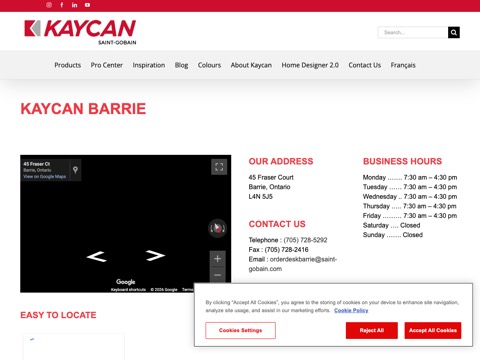The image size is (480, 360).
Task: Open Kaycan's YouTube channel icon
Action: click(x=87, y=5)
